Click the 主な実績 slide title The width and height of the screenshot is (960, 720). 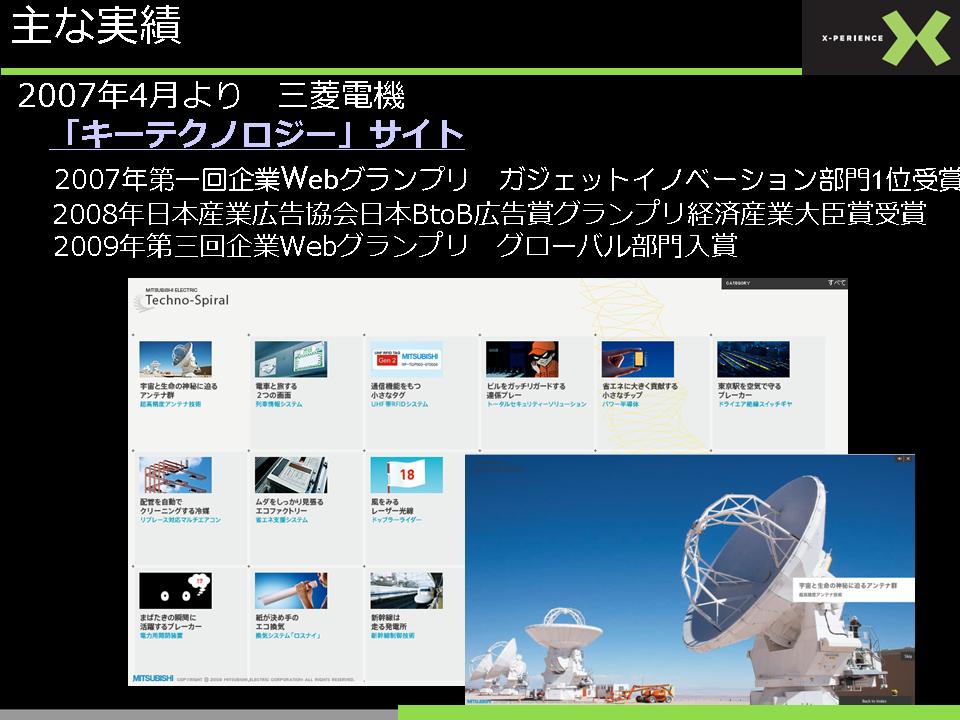coord(96,25)
